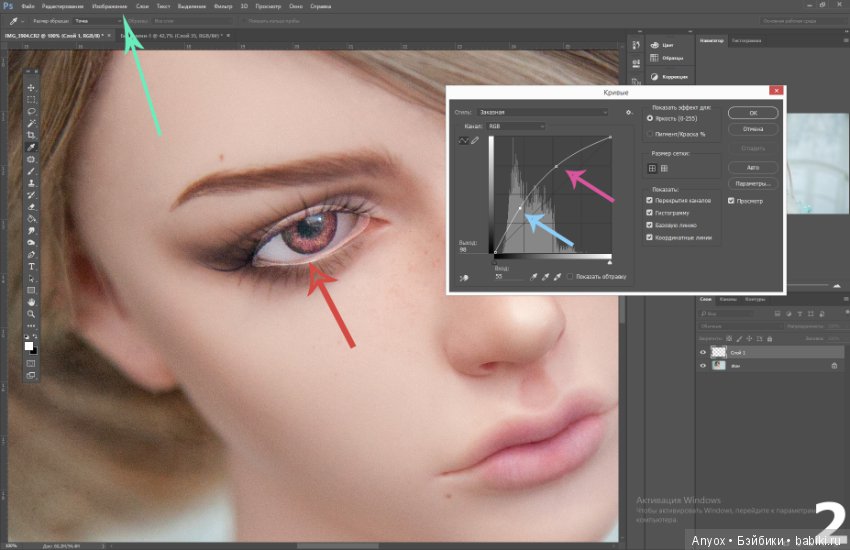This screenshot has height=550, width=850.
Task: Select the Light (0-255) radio option
Action: (650, 118)
